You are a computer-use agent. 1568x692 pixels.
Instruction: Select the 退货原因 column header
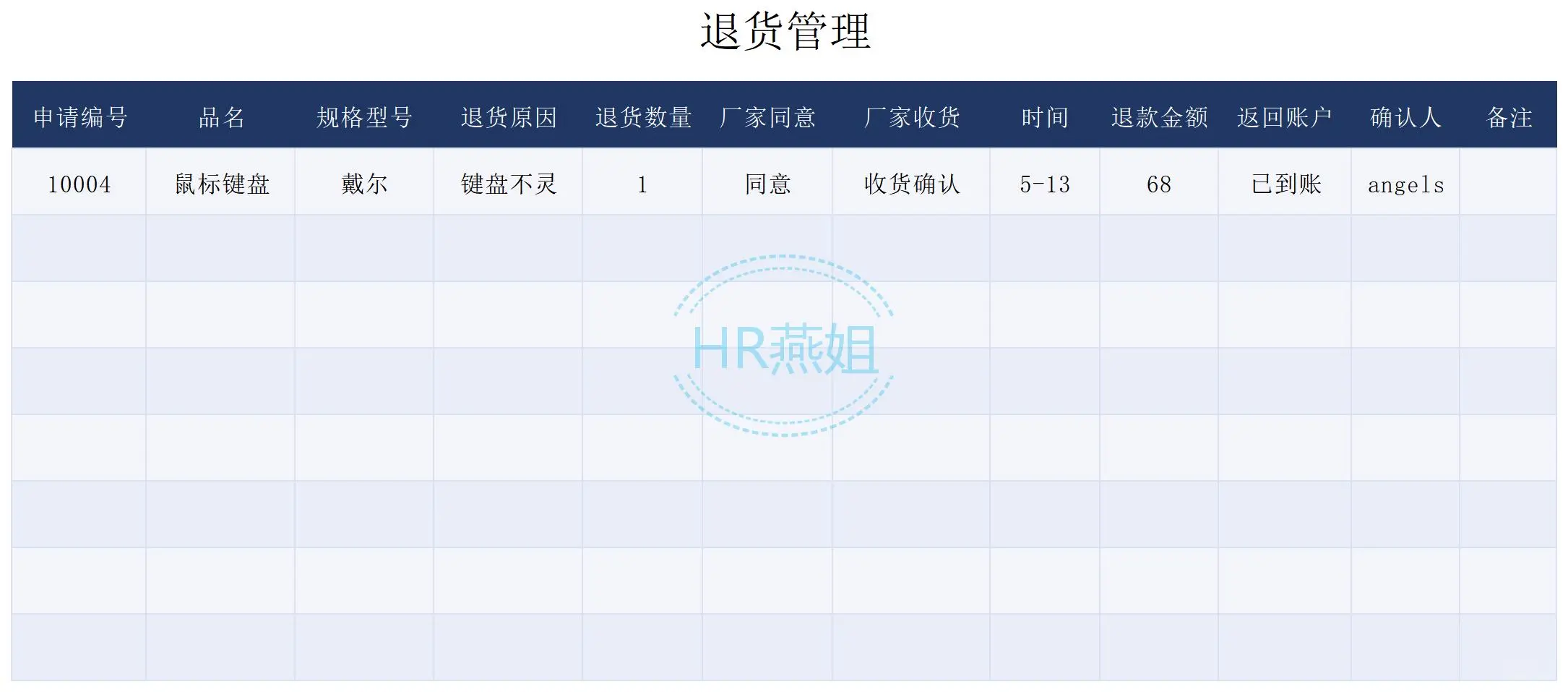point(508,116)
